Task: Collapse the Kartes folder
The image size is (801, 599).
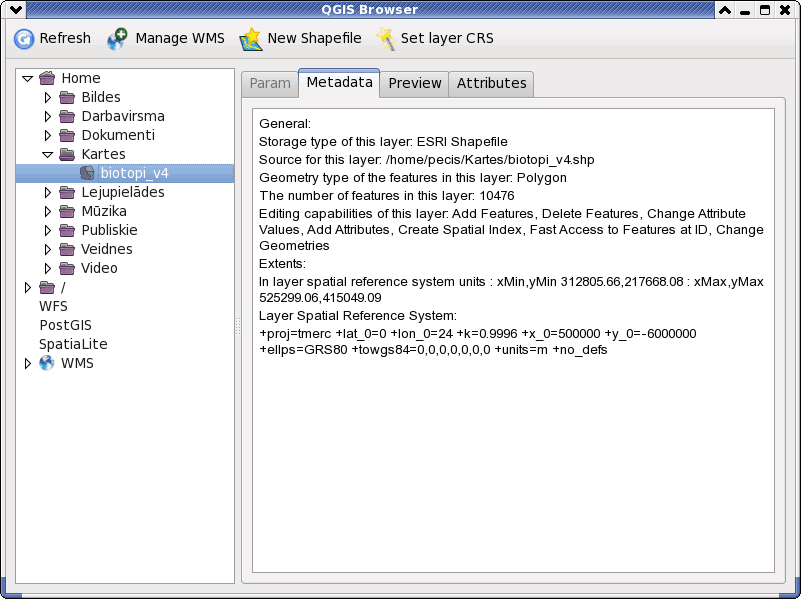Action: pyautogui.click(x=48, y=154)
